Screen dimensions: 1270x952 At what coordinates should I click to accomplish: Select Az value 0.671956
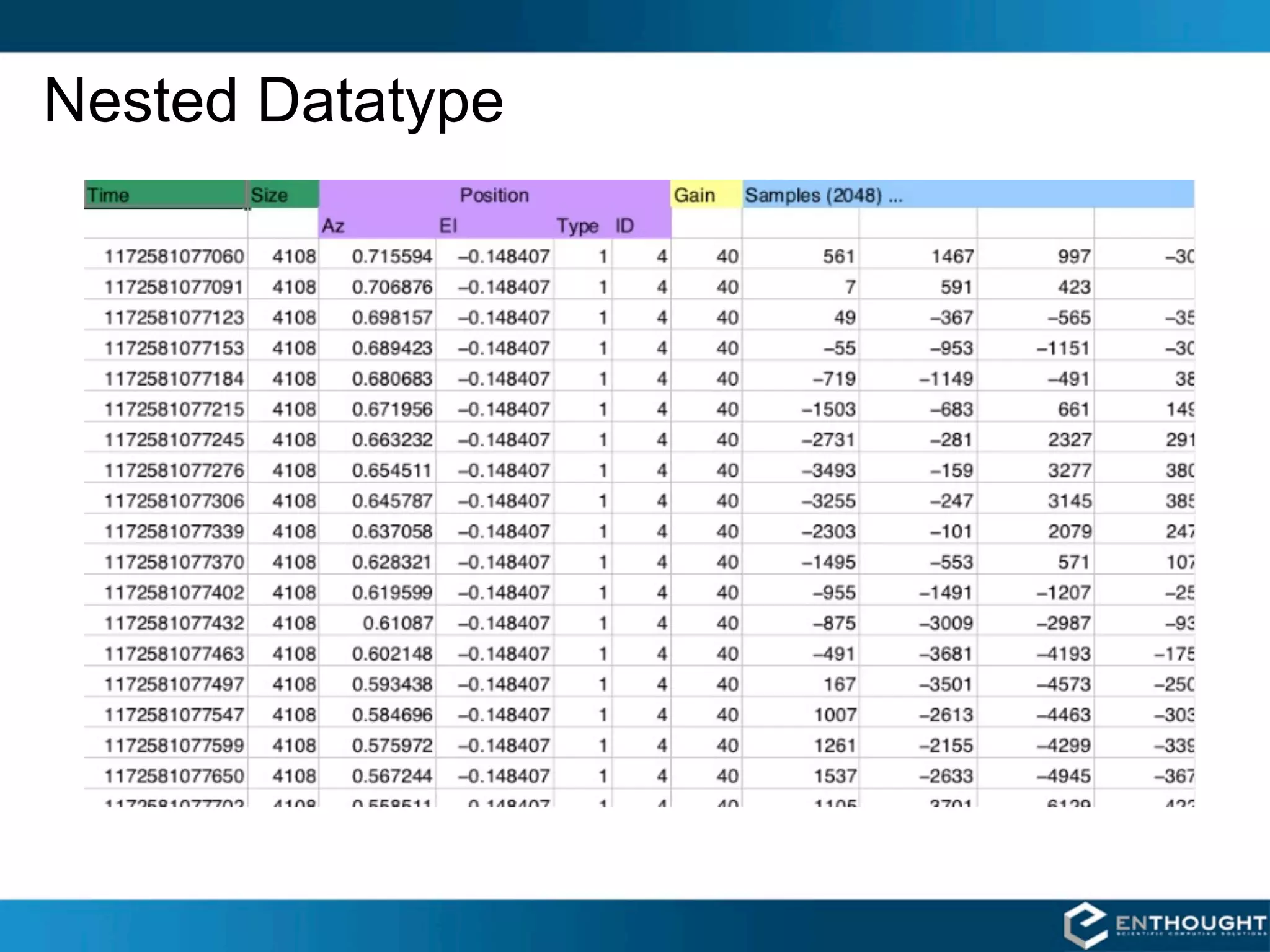pyautogui.click(x=392, y=408)
